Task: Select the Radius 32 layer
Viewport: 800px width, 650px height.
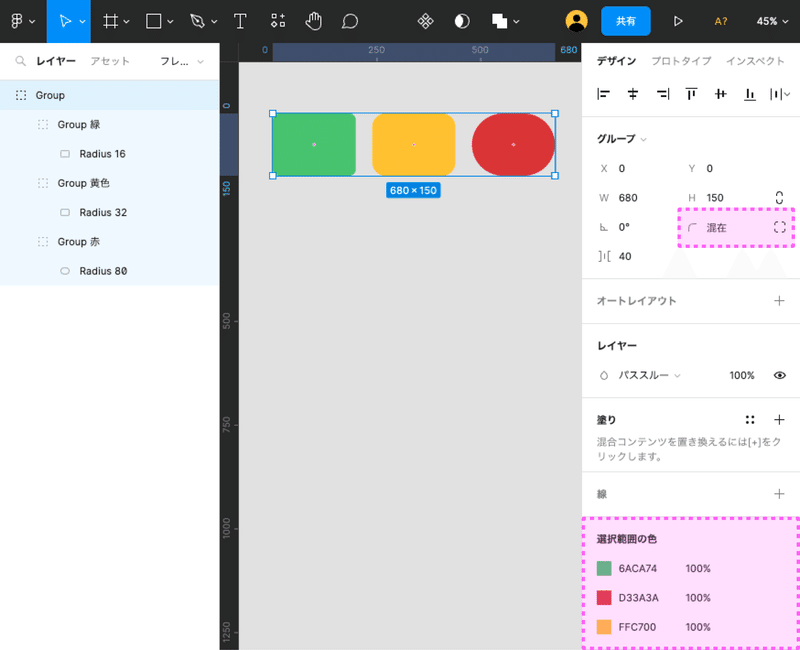Action: pos(110,212)
